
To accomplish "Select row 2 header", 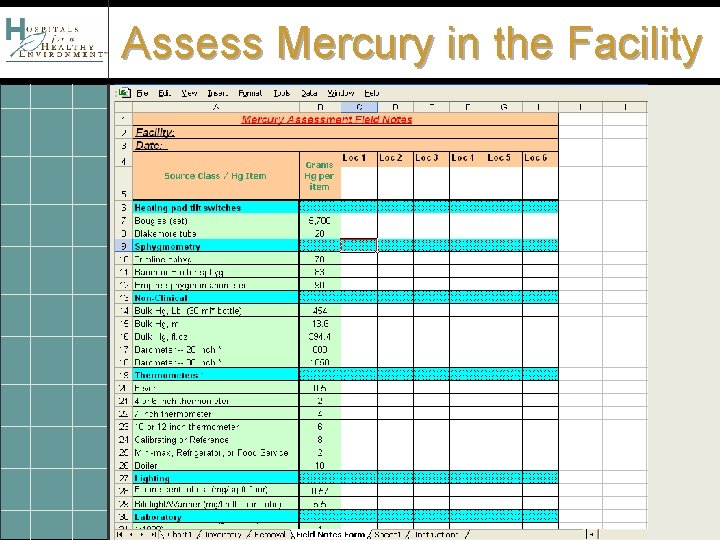I will coord(124,132).
